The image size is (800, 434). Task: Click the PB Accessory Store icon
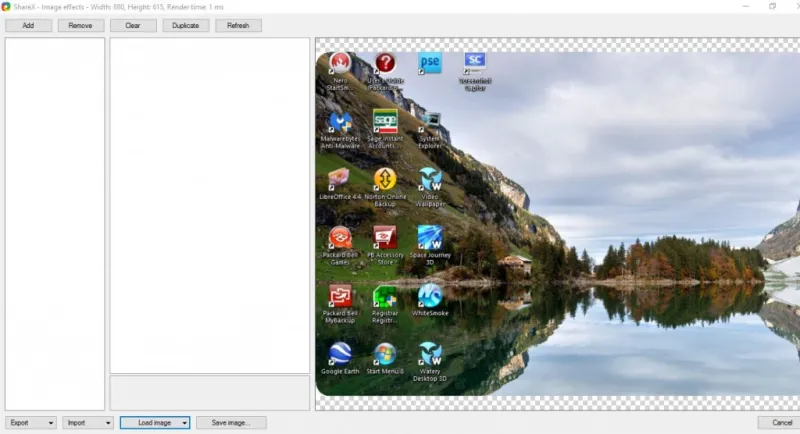click(385, 238)
